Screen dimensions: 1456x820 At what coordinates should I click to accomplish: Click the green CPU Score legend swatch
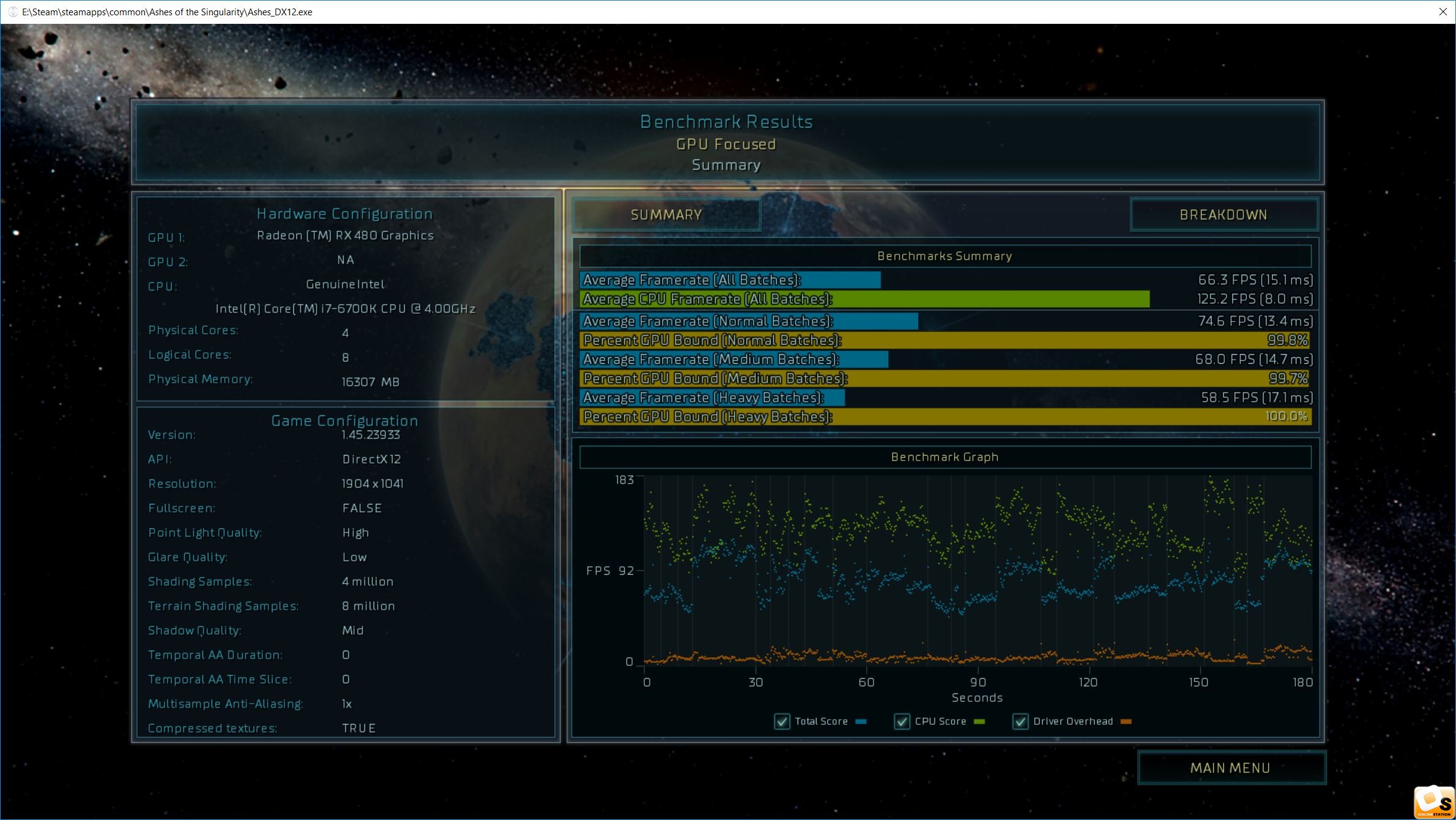[979, 722]
